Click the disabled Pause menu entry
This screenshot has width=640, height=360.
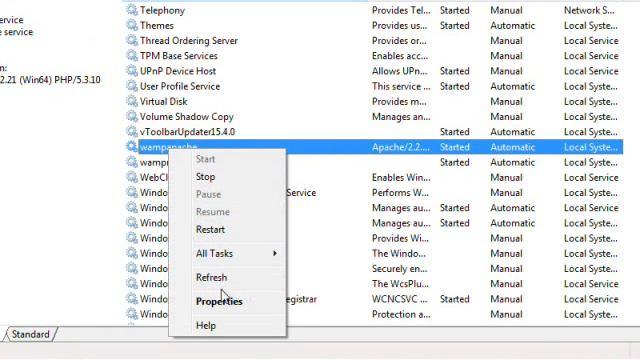tap(208, 194)
